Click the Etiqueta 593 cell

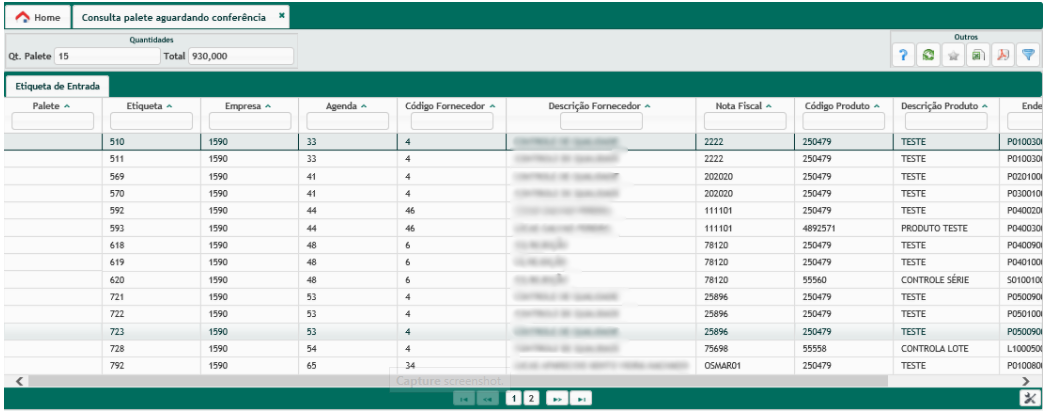coord(151,228)
